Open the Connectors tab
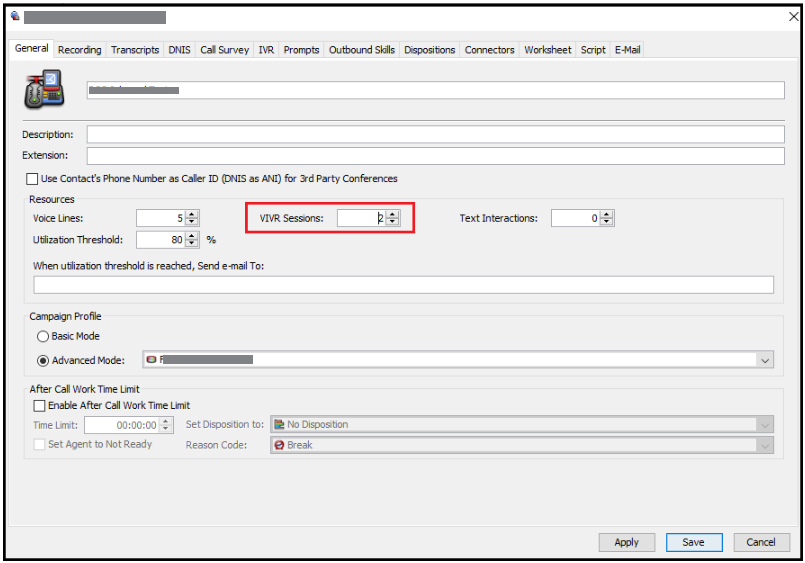Image resolution: width=805 pixels, height=563 pixels. click(x=489, y=50)
